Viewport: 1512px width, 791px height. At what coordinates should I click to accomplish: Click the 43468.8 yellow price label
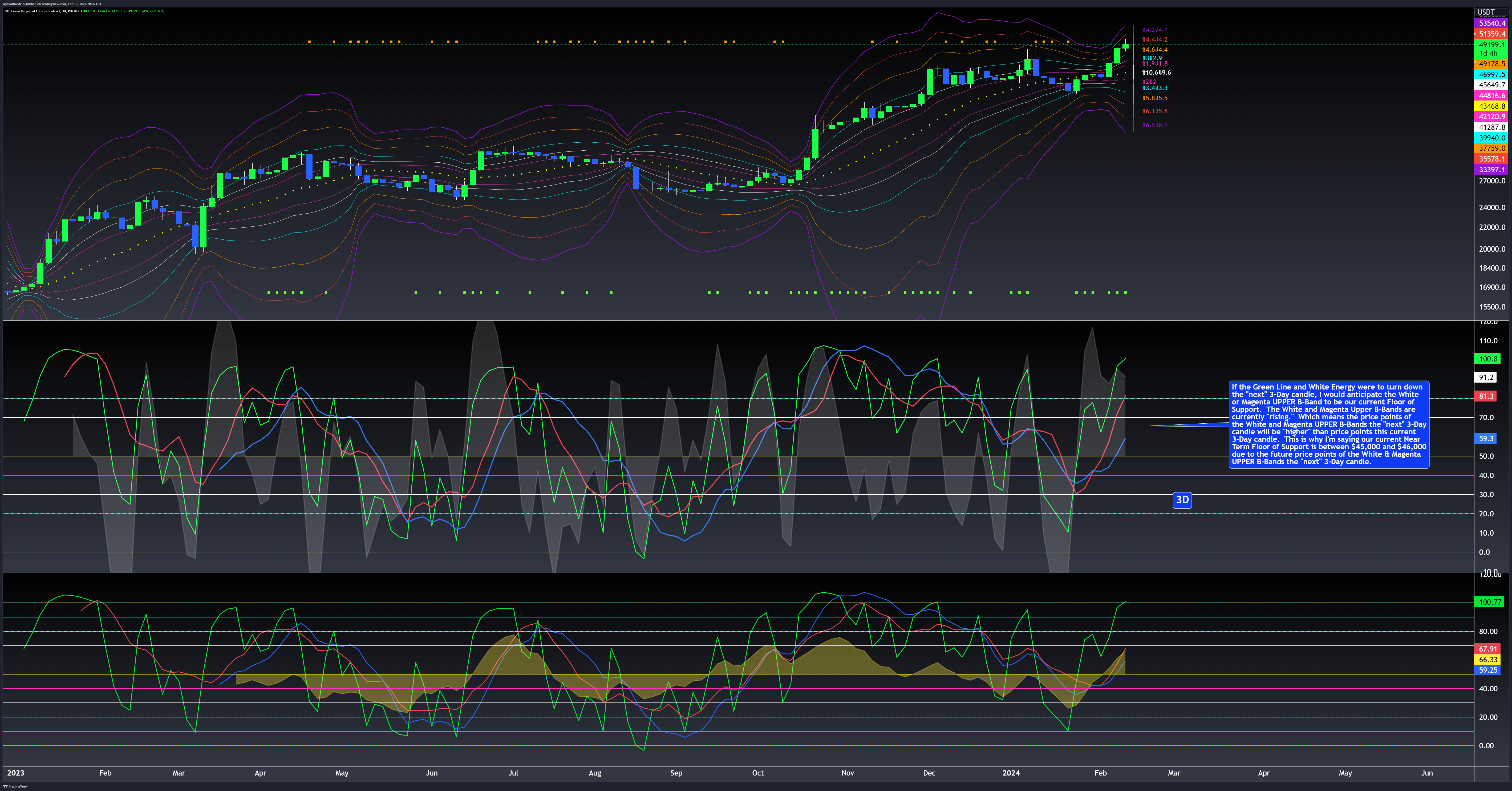coord(1491,106)
